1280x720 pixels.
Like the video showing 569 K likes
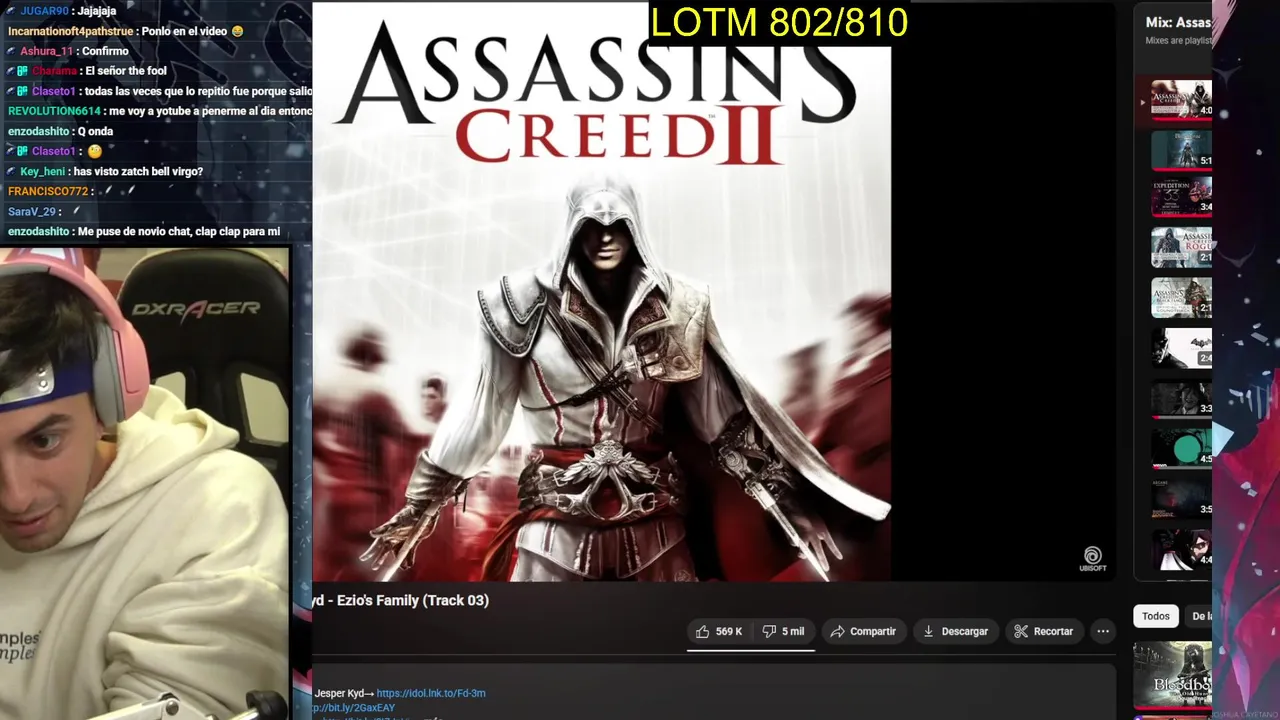718,631
